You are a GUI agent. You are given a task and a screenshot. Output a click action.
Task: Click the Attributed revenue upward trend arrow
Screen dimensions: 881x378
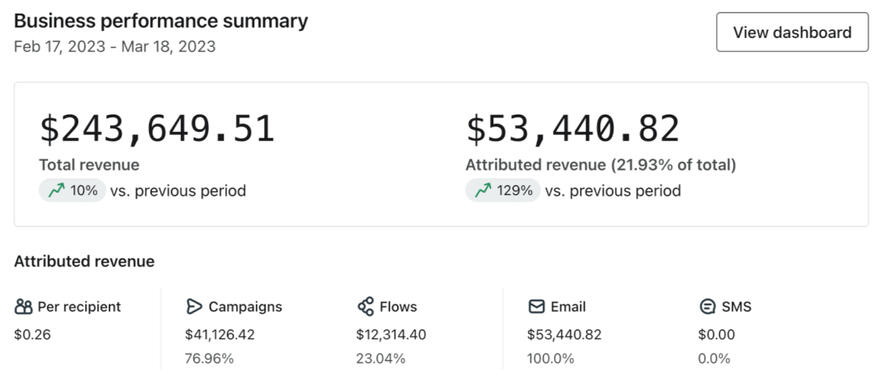click(483, 191)
